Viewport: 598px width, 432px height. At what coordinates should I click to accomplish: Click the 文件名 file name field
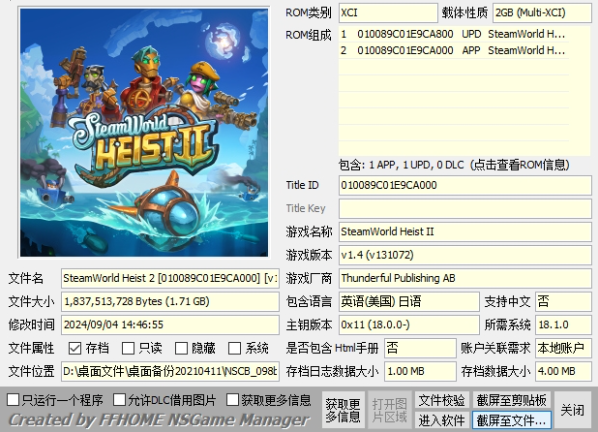pos(170,278)
